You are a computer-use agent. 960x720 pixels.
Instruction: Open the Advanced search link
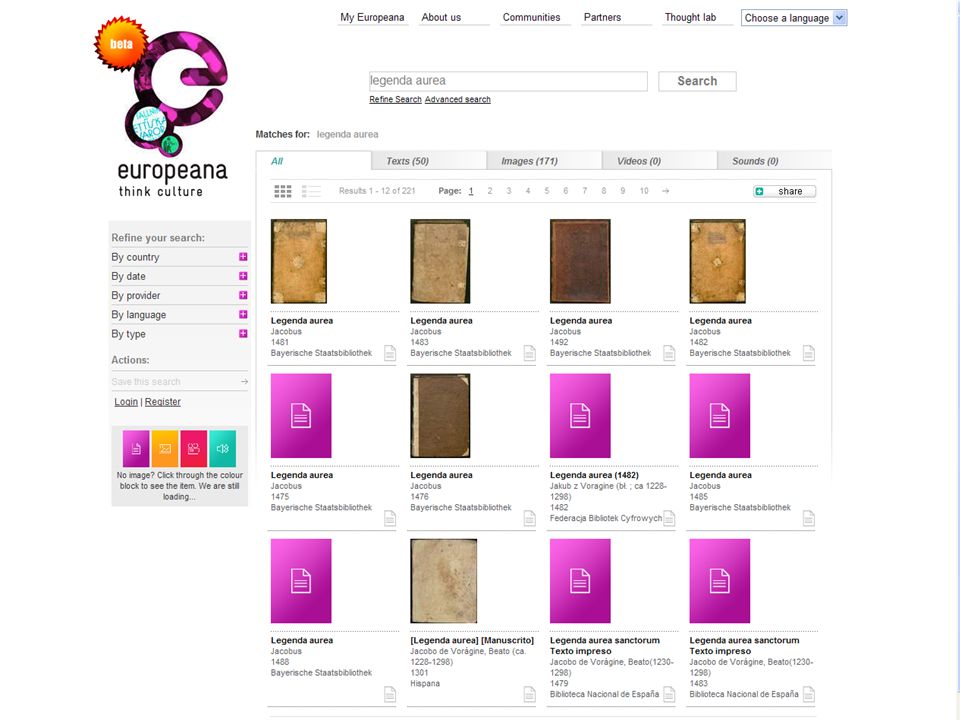(457, 99)
